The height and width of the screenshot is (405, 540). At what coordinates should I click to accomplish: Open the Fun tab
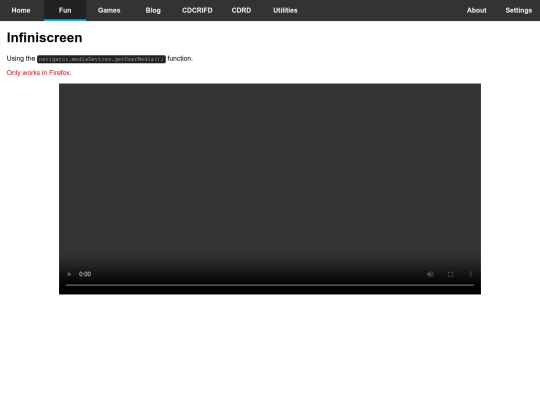tap(65, 10)
